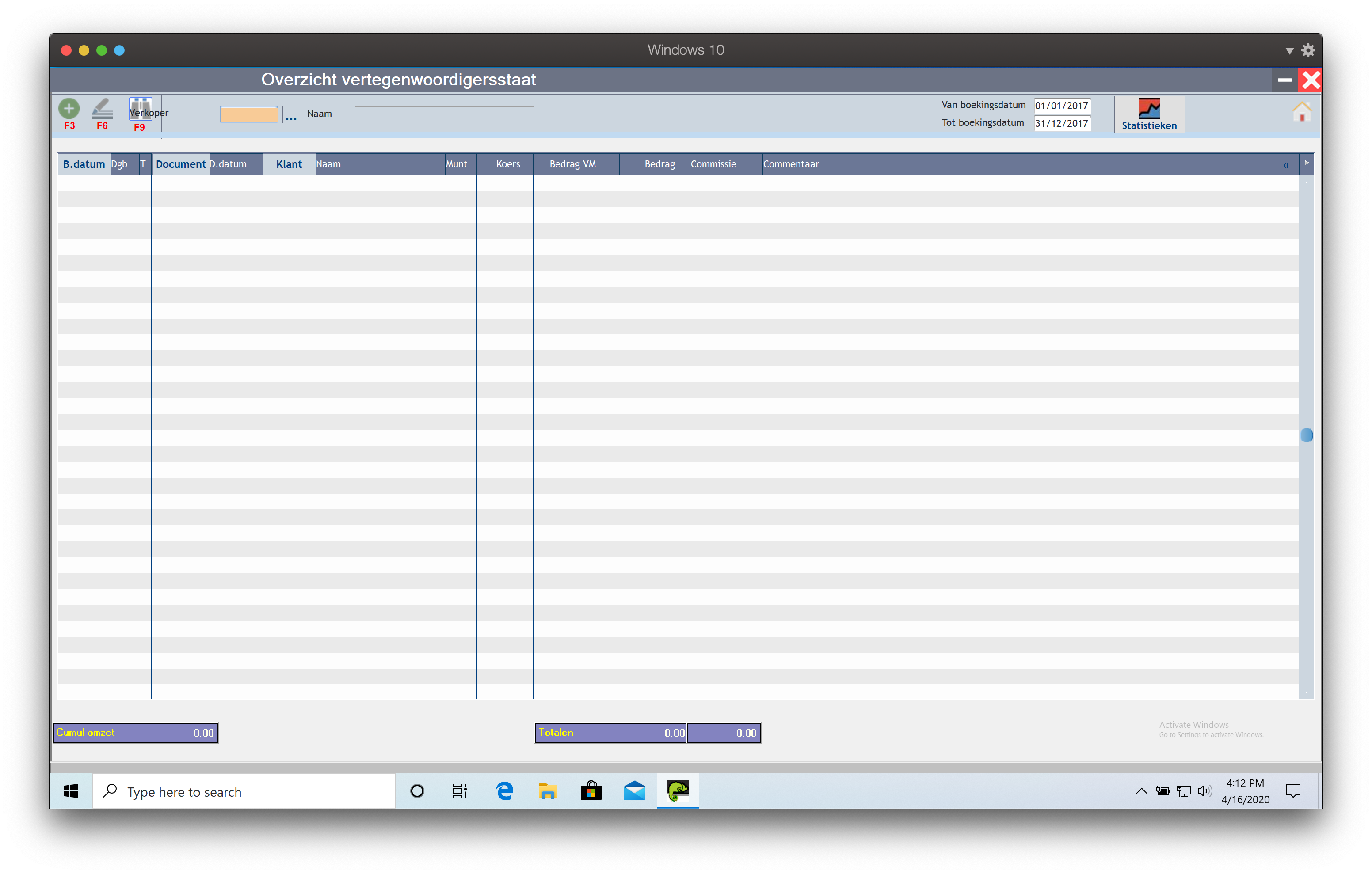The image size is (1372, 874).
Task: Expand the table header arrow at right
Action: (1307, 163)
